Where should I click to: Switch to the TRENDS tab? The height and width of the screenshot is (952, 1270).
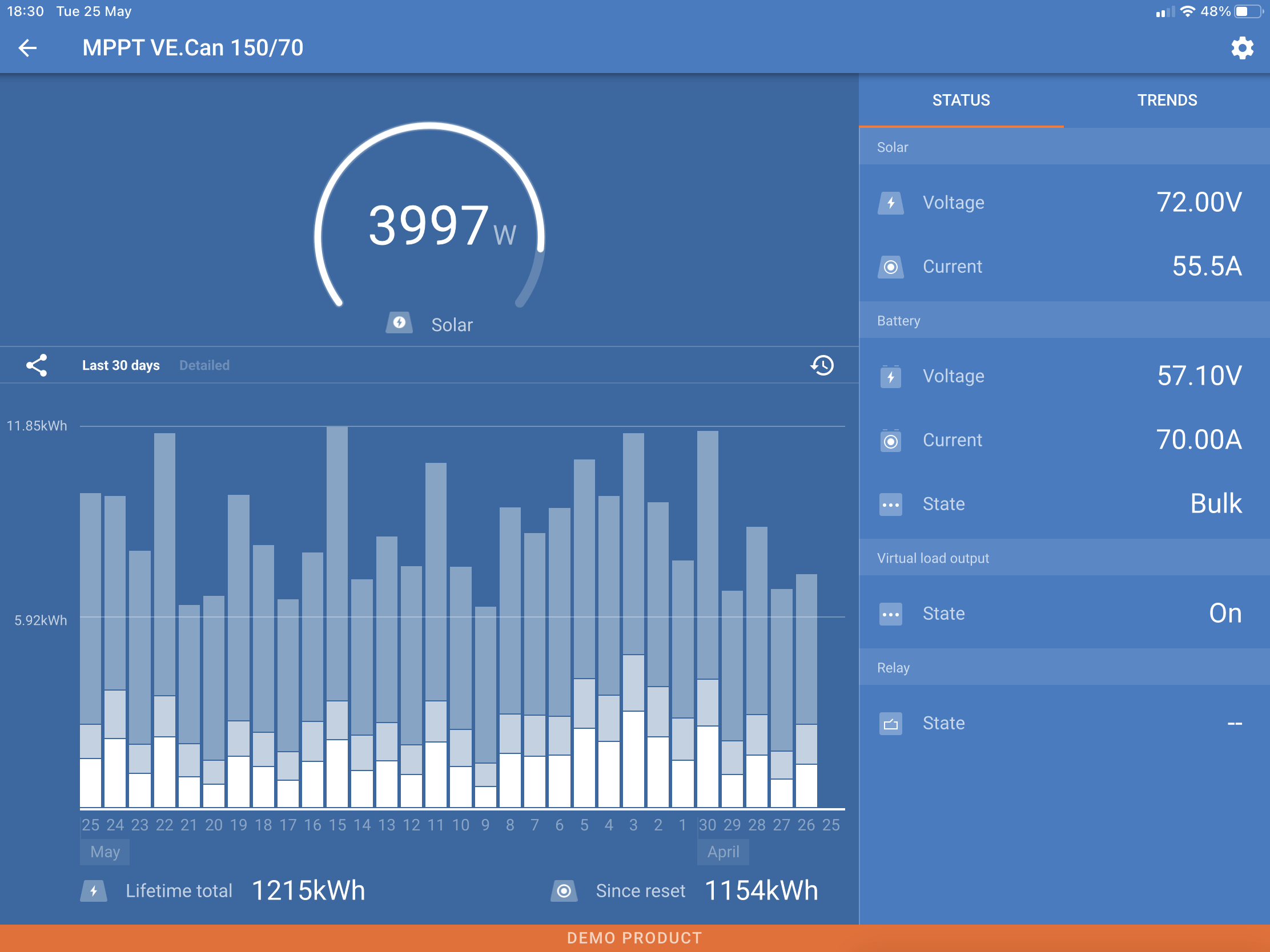point(1167,100)
